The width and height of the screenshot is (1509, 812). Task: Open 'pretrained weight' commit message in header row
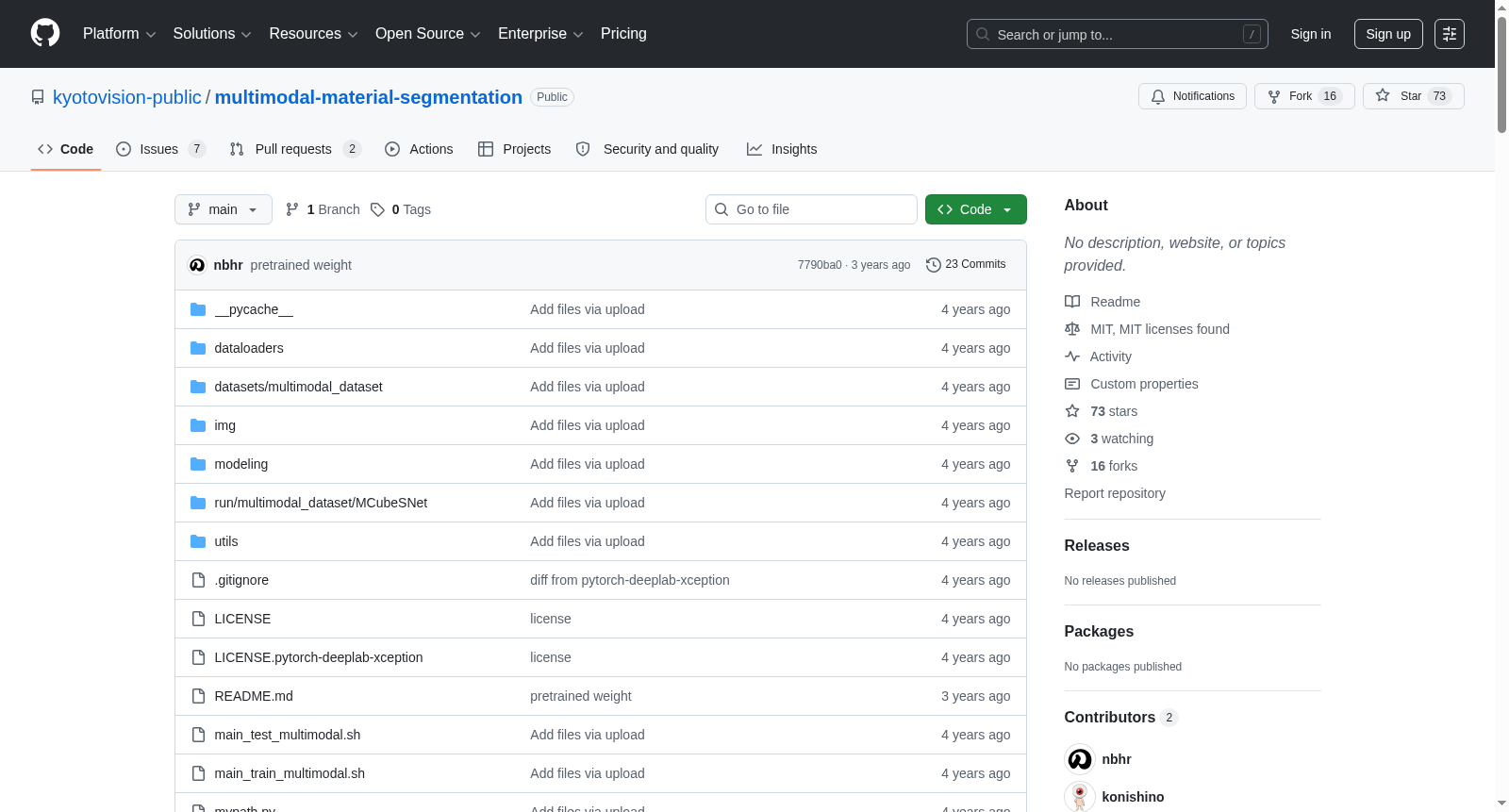pyautogui.click(x=301, y=265)
